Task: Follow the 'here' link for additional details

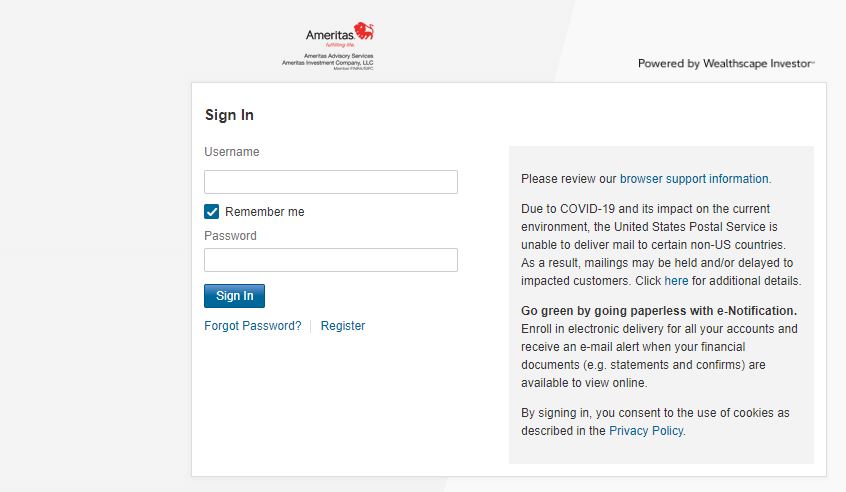Action: [x=676, y=281]
